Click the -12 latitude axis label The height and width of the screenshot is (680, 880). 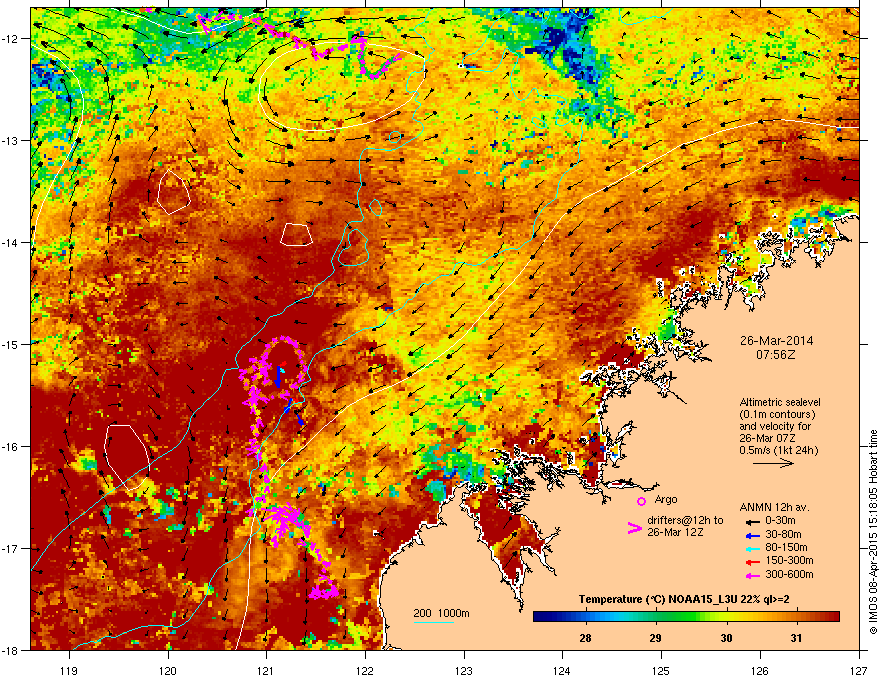[11, 39]
